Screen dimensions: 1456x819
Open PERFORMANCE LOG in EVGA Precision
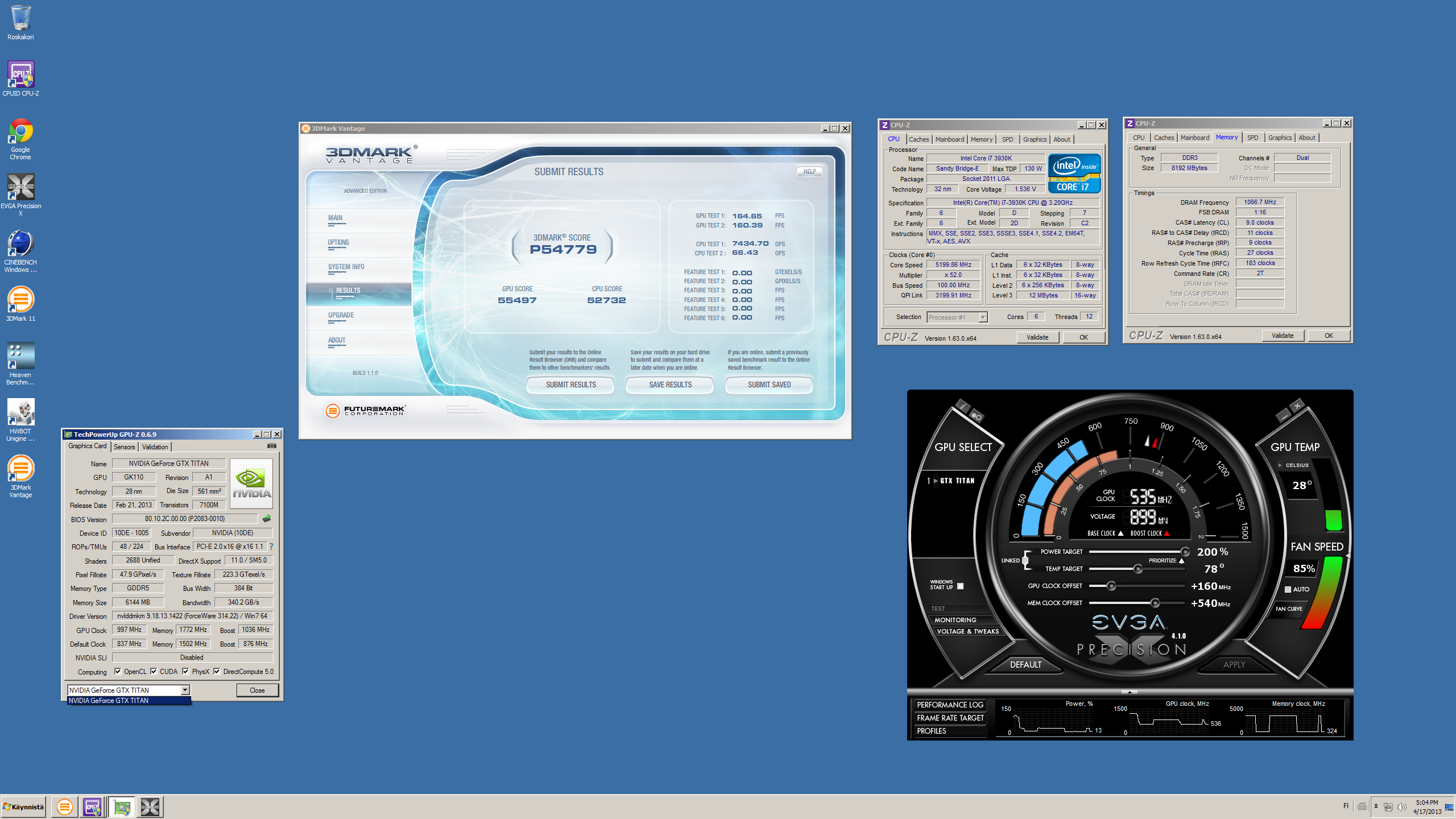(950, 705)
